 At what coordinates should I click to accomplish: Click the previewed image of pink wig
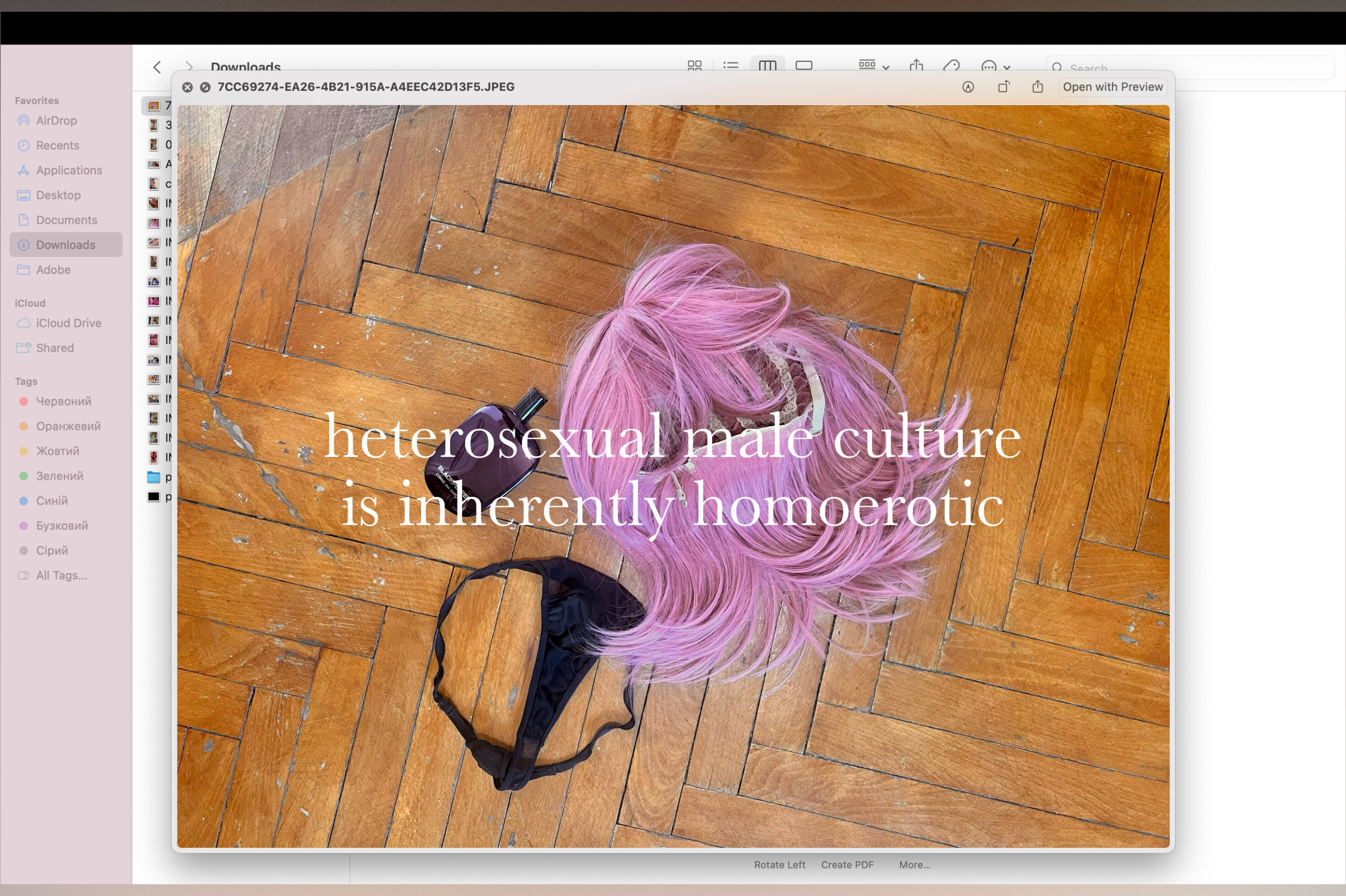[673, 476]
